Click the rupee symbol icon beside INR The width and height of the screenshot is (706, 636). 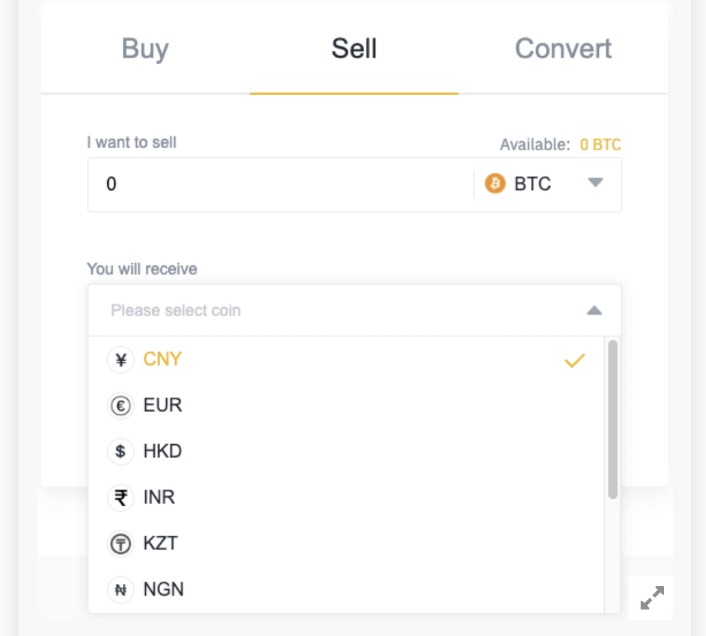(120, 498)
